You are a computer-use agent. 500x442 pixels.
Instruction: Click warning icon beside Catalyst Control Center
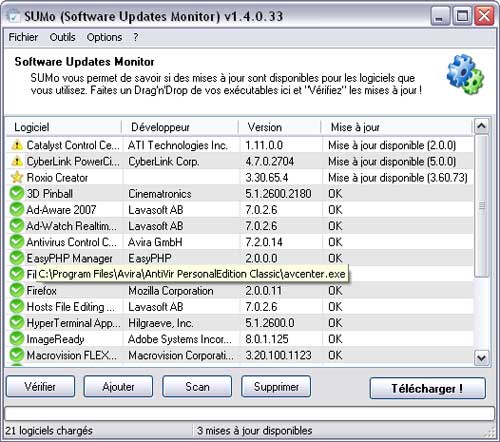click(x=17, y=145)
